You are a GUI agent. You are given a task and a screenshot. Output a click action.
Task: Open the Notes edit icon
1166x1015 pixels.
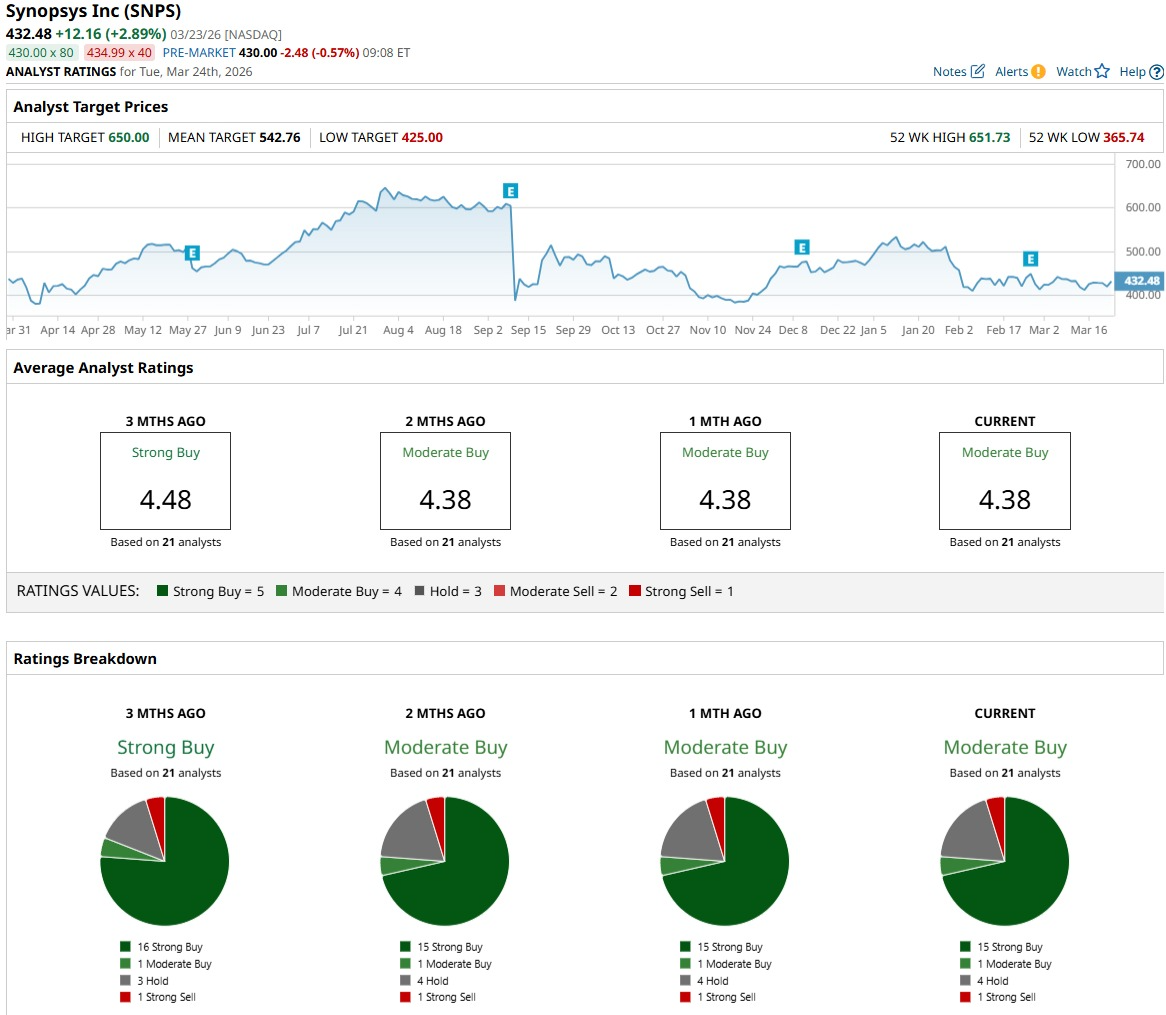[978, 71]
